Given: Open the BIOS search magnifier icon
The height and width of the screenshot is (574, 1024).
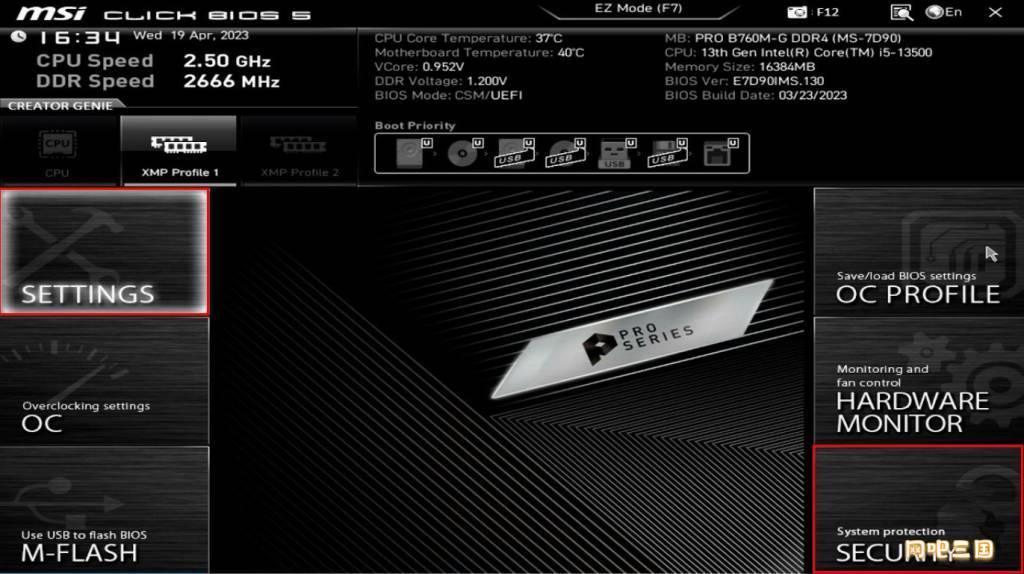Looking at the screenshot, I should pyautogui.click(x=901, y=12).
